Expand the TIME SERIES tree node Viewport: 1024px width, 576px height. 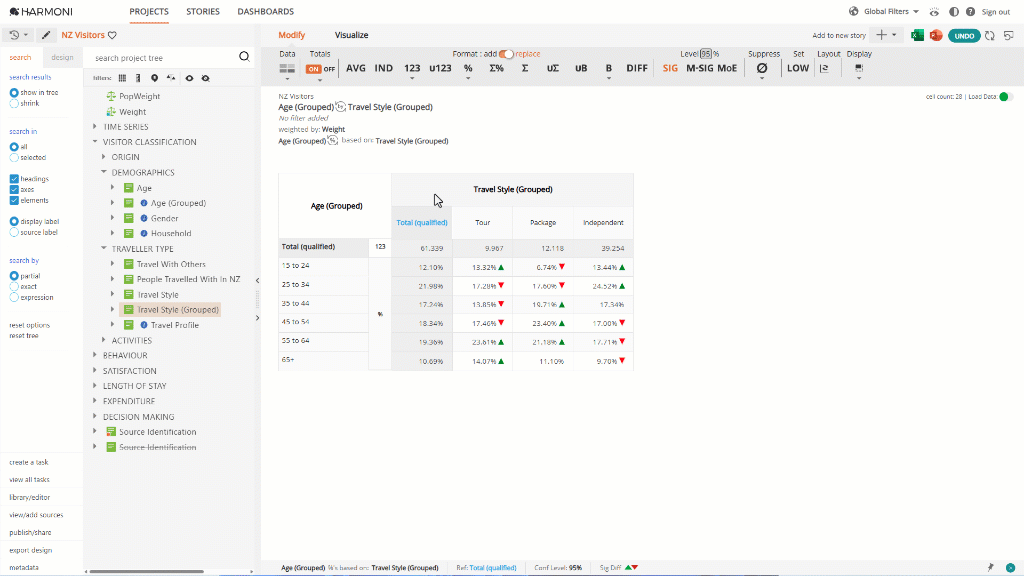[95, 127]
